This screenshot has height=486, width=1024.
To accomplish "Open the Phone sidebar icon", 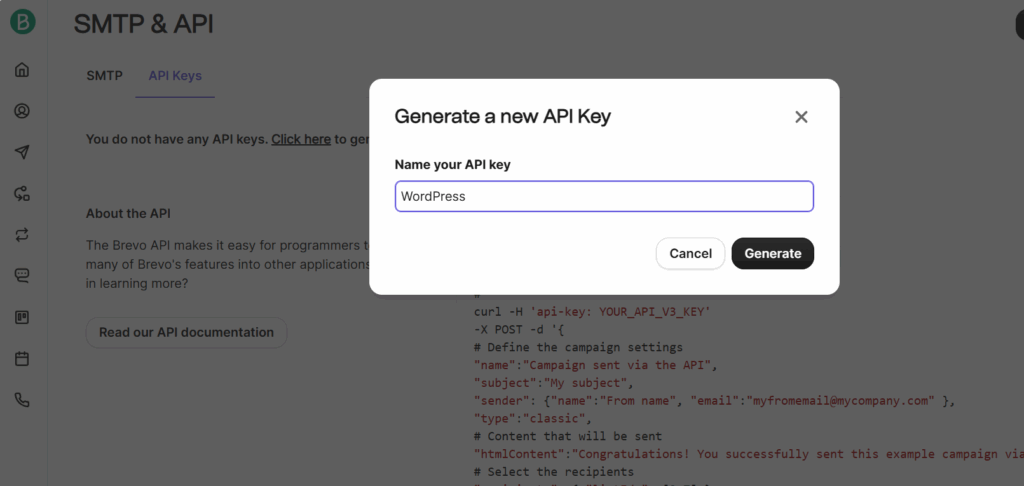I will [22, 400].
